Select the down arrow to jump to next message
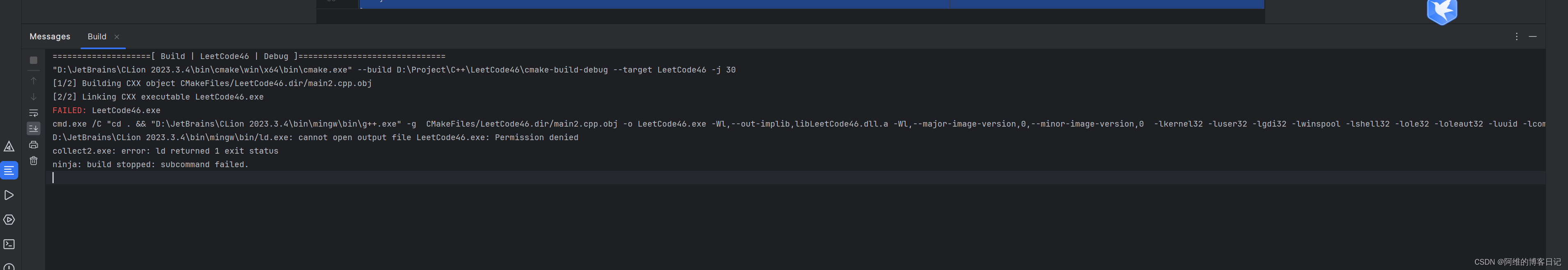Viewport: 1568px width, 270px height. coord(34,95)
